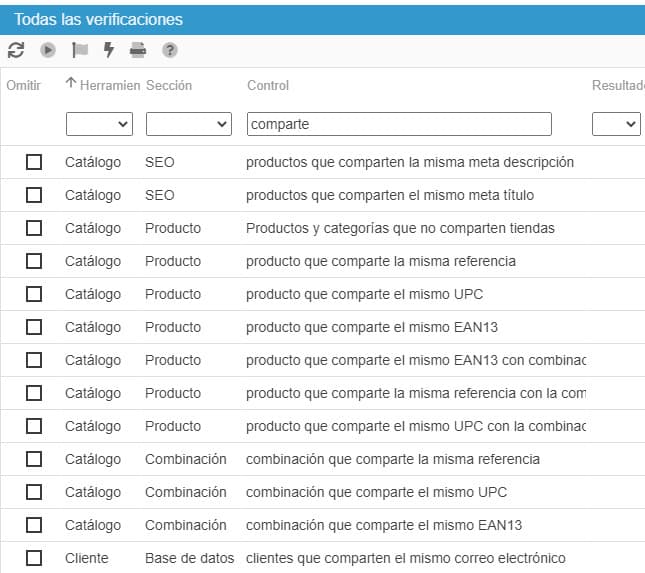Check box for 'combinación que comparte el mismo UPC'
Screen dimensions: 645x573
(34, 492)
